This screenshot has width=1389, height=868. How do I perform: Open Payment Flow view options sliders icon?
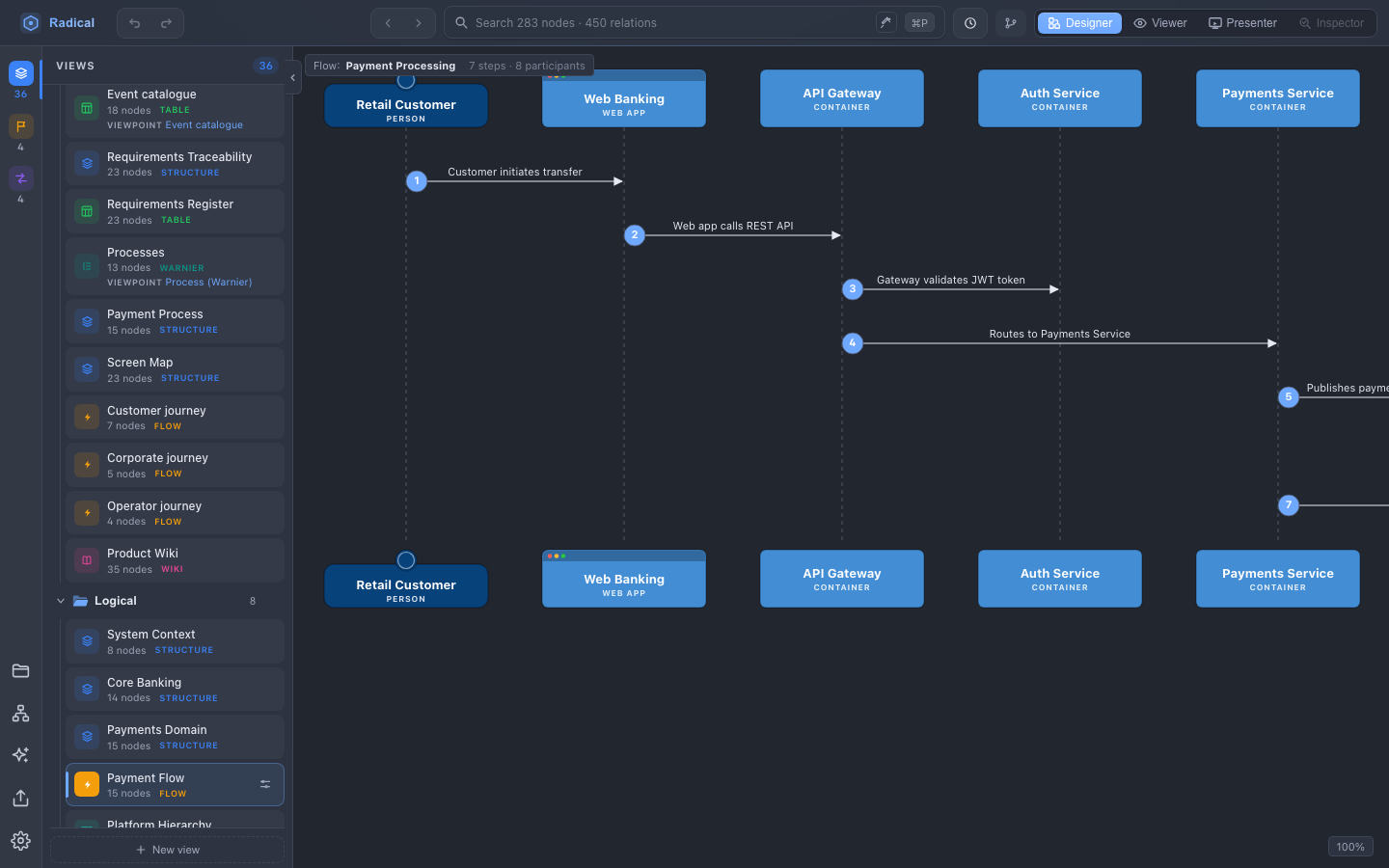tap(265, 785)
